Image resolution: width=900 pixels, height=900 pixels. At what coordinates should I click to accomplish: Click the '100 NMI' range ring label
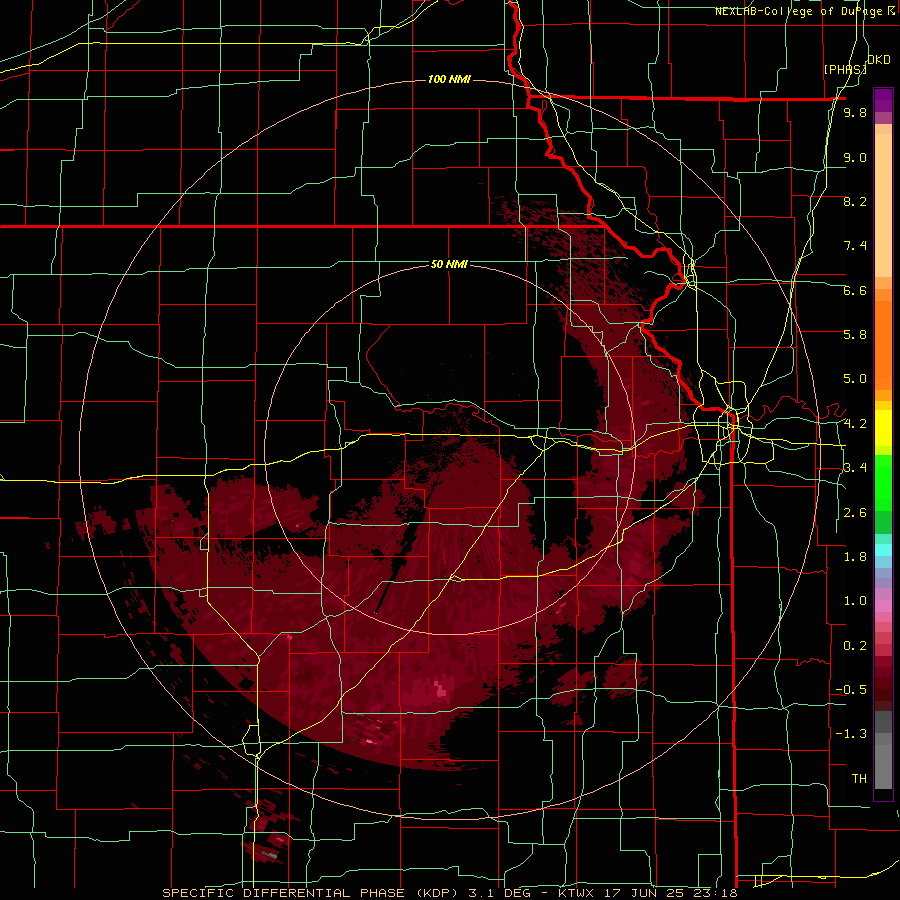coord(449,79)
